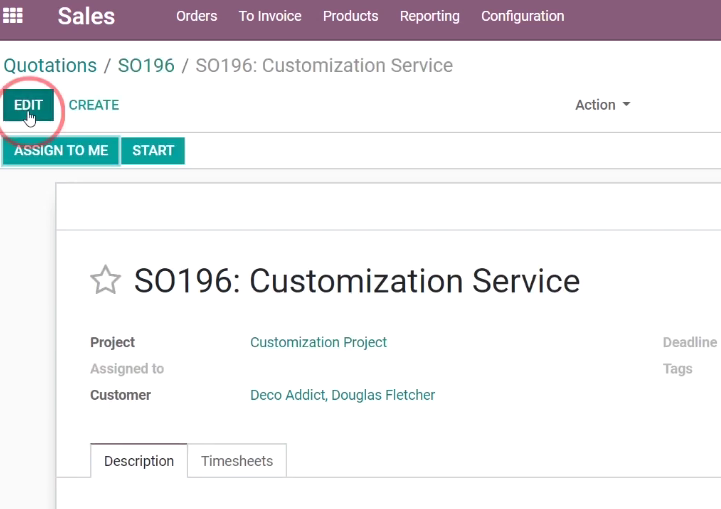Image resolution: width=721 pixels, height=509 pixels.
Task: Click the Edit button
Action: click(x=29, y=105)
